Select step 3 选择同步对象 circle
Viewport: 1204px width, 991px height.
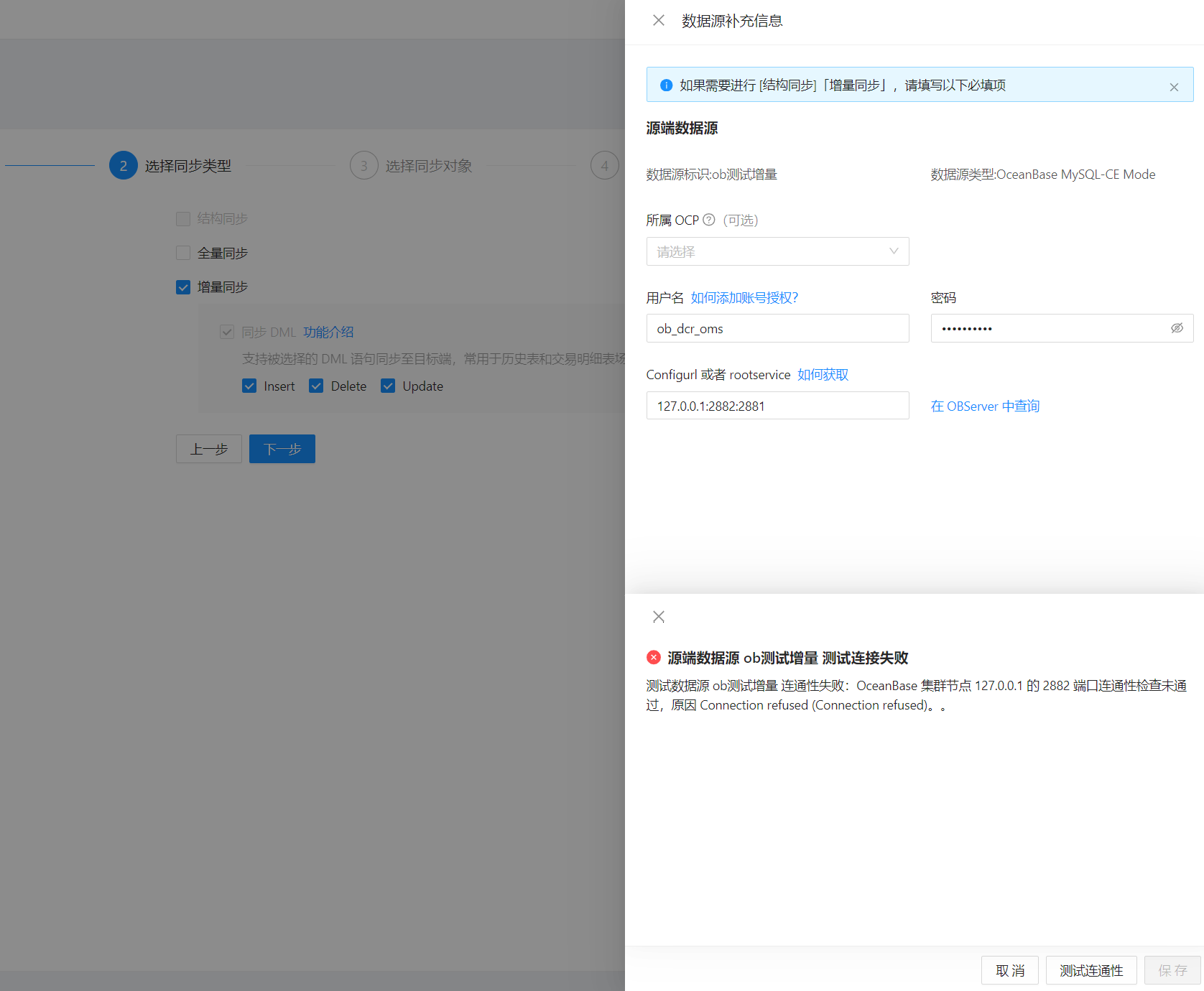[363, 165]
